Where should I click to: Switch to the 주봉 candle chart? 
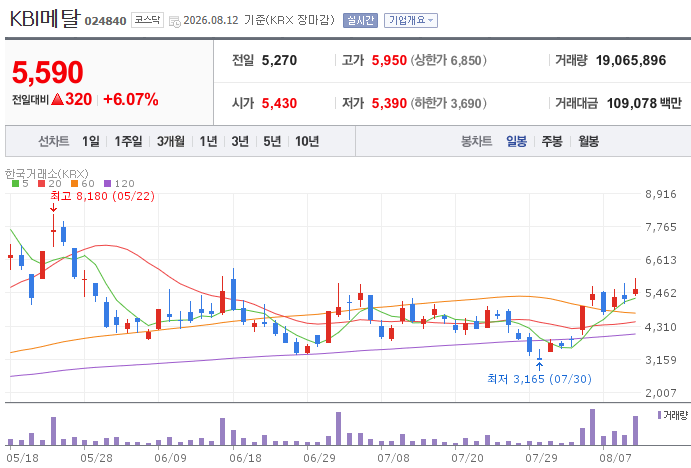point(552,141)
